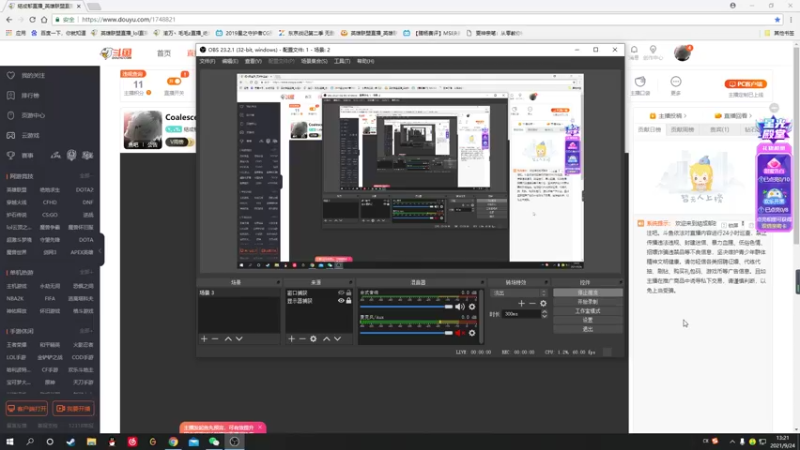
Task: Unmute the red microphone/Aux speaker icon
Action: point(460,333)
